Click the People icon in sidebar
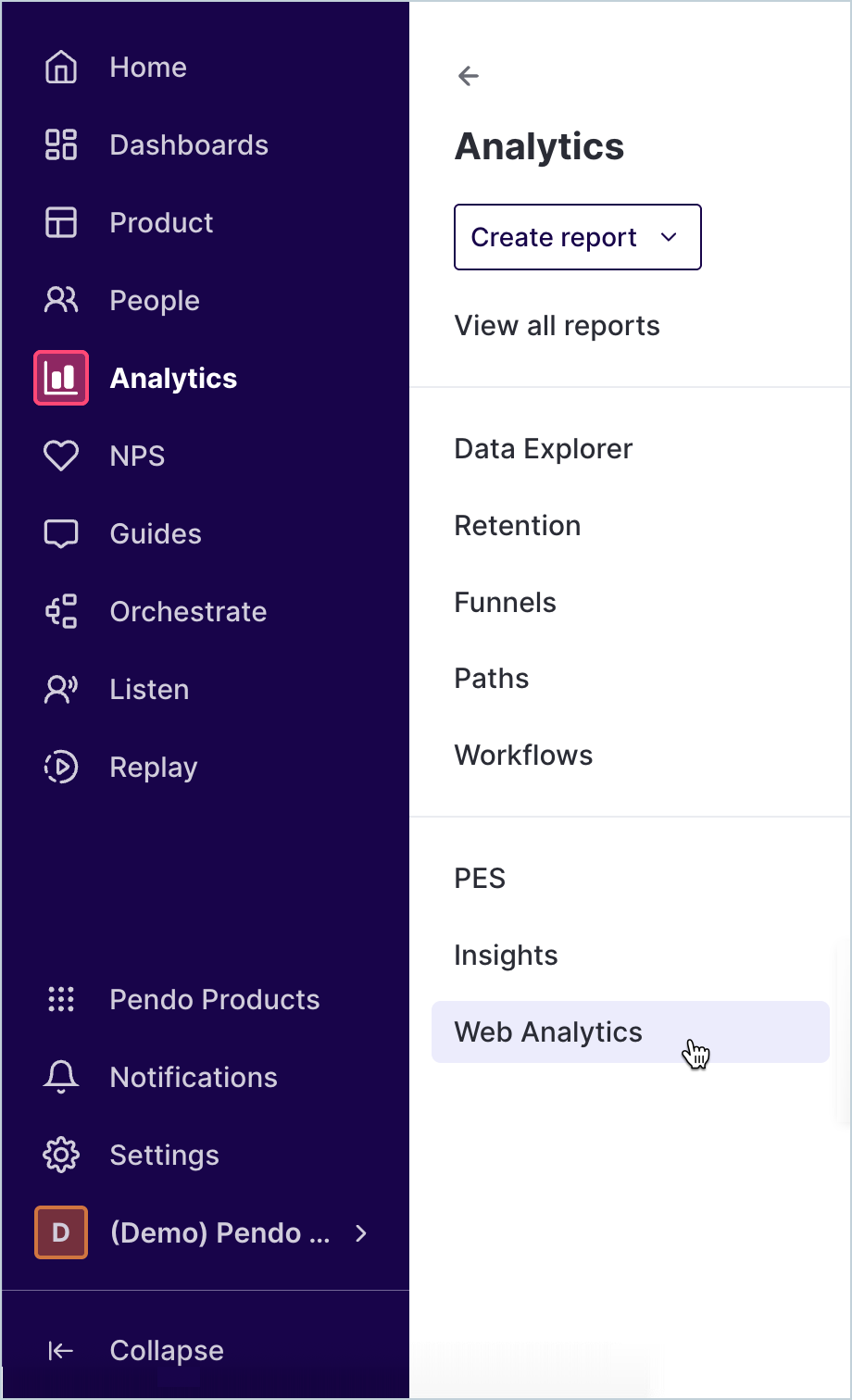Image resolution: width=852 pixels, height=1400 pixels. (x=61, y=301)
